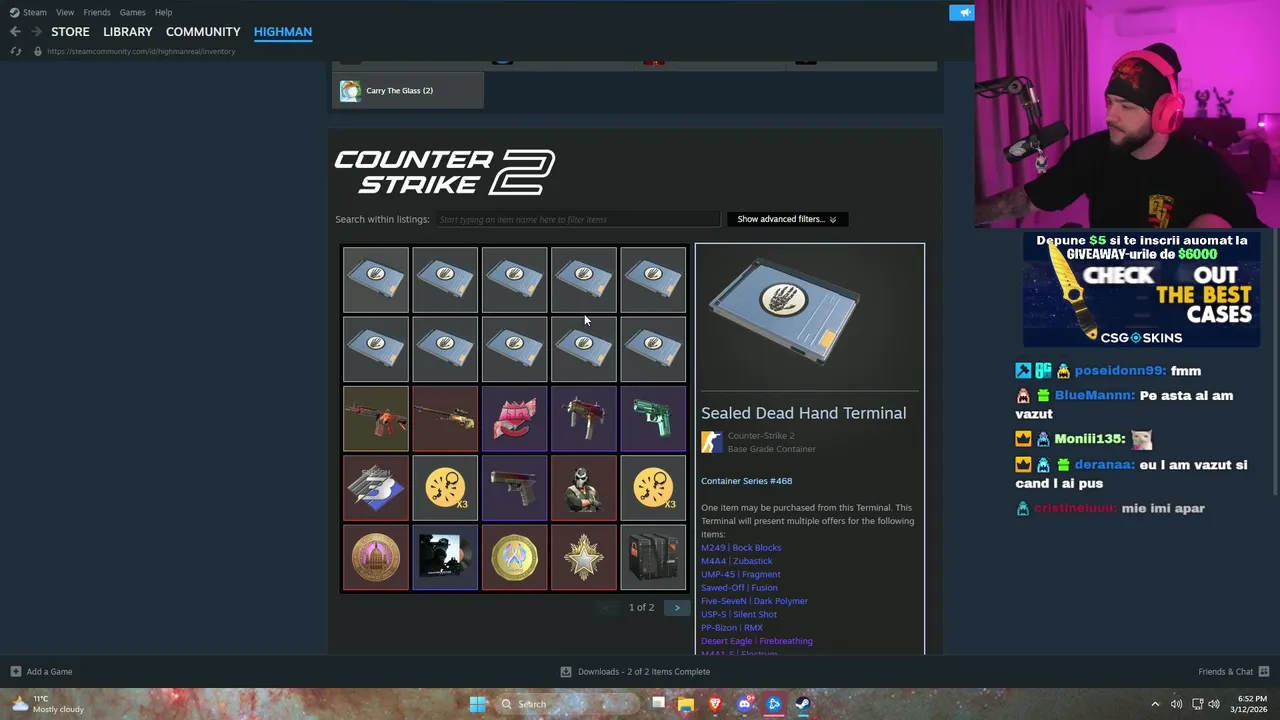
Task: Show hidden system tray icons
Action: 1155,704
